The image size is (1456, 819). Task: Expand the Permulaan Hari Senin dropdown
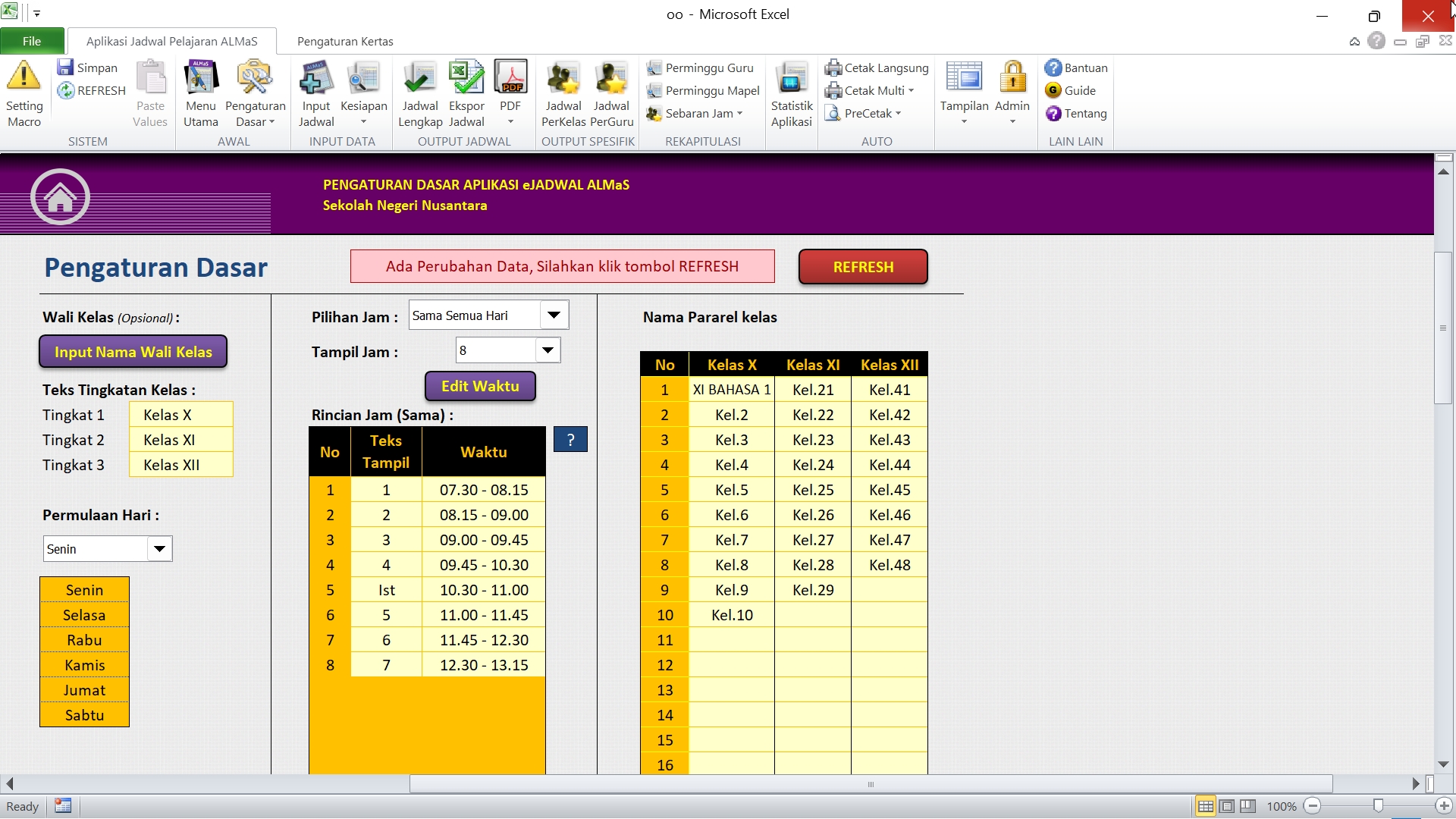159,549
